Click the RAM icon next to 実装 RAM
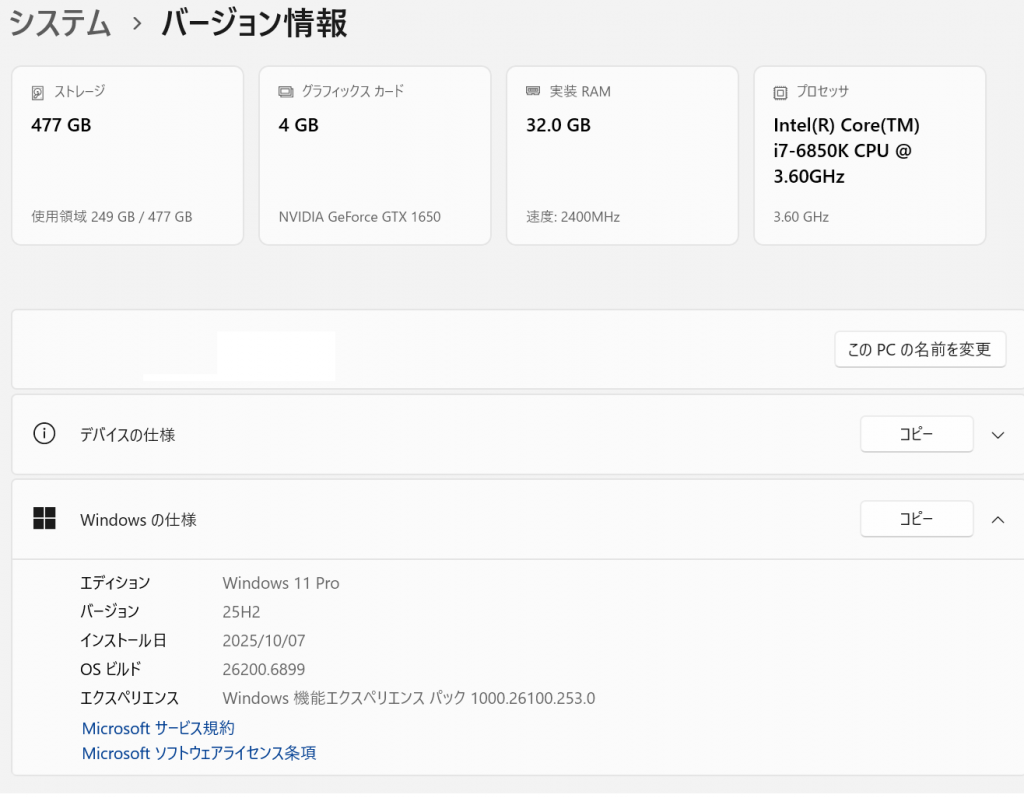Viewport: 1024px width, 798px height. tap(533, 92)
